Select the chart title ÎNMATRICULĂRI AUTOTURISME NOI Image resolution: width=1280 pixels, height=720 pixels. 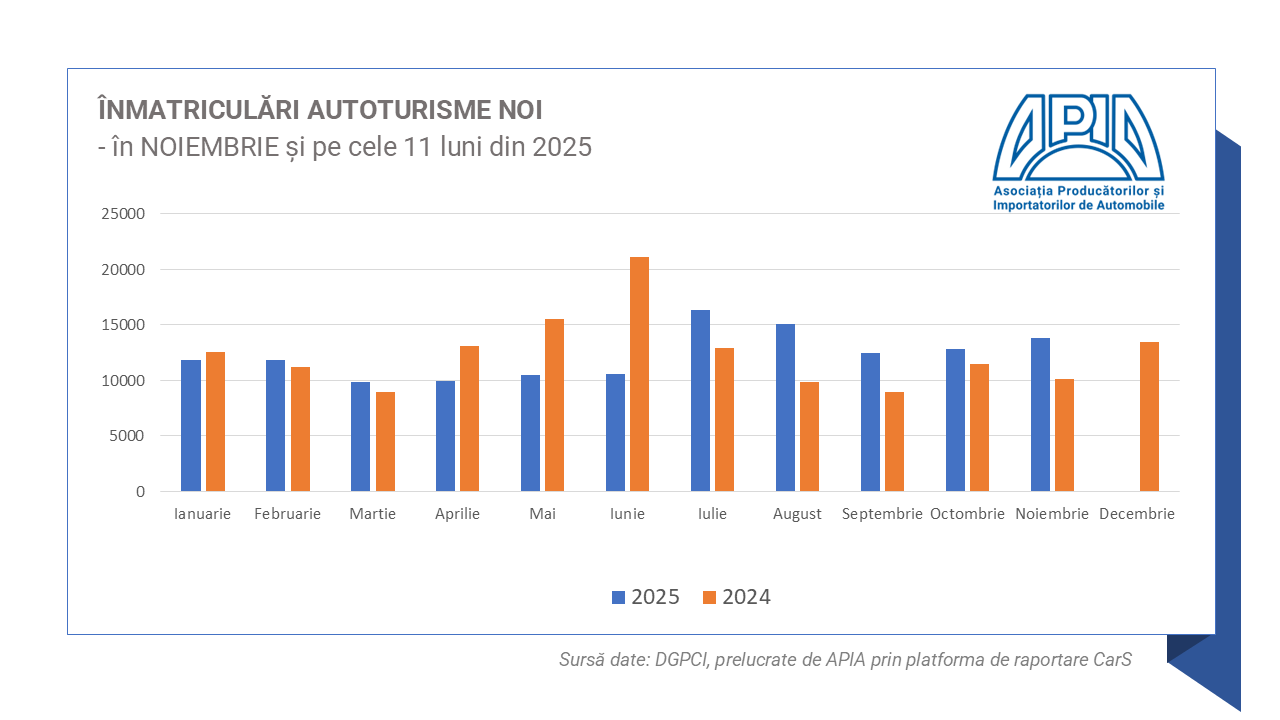coord(320,109)
